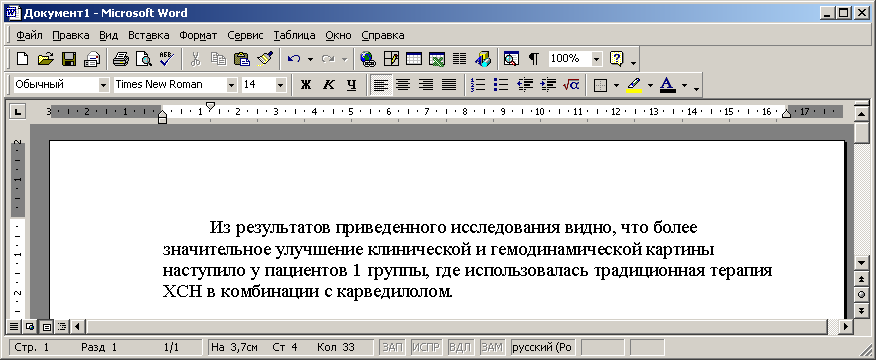Copy the selection to clipboard
Viewport: 876px width, 360px height.
pos(218,59)
